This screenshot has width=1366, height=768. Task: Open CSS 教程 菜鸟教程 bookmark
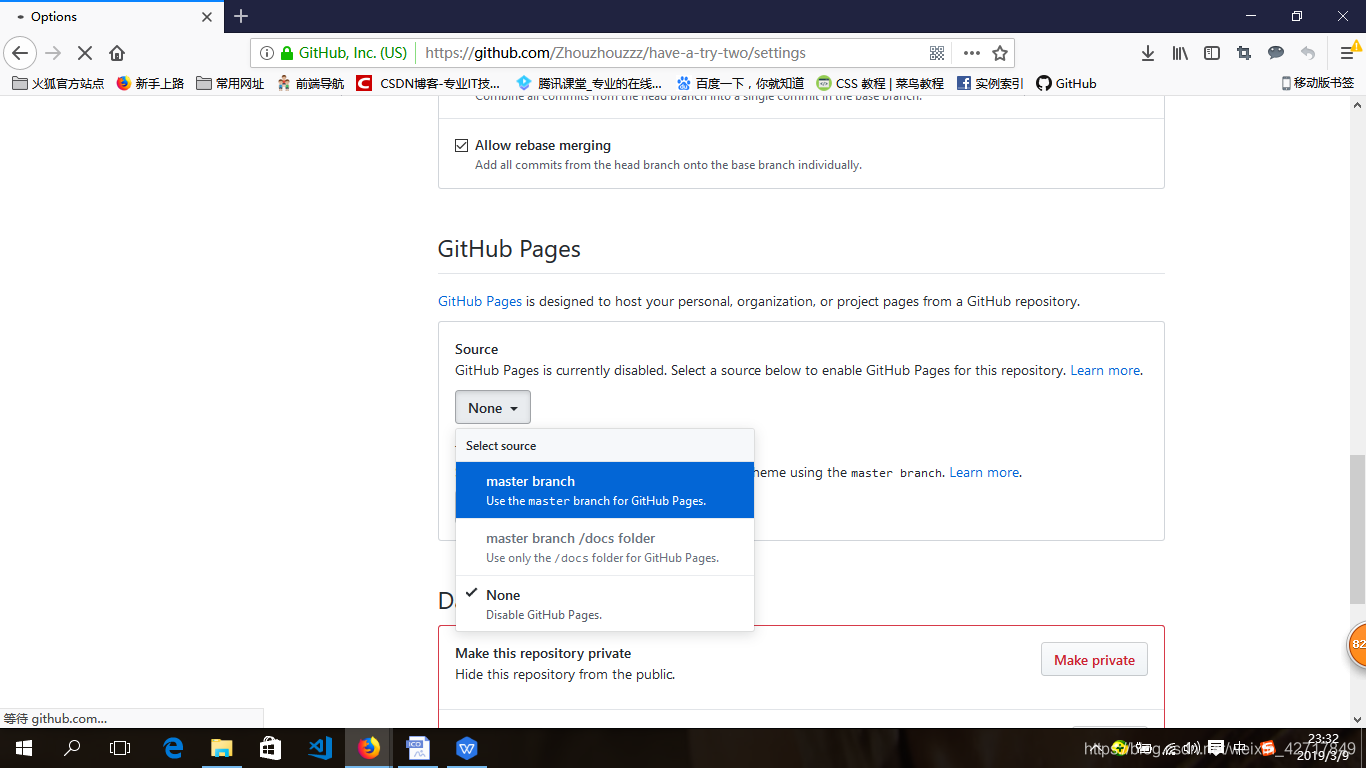pyautogui.click(x=880, y=83)
